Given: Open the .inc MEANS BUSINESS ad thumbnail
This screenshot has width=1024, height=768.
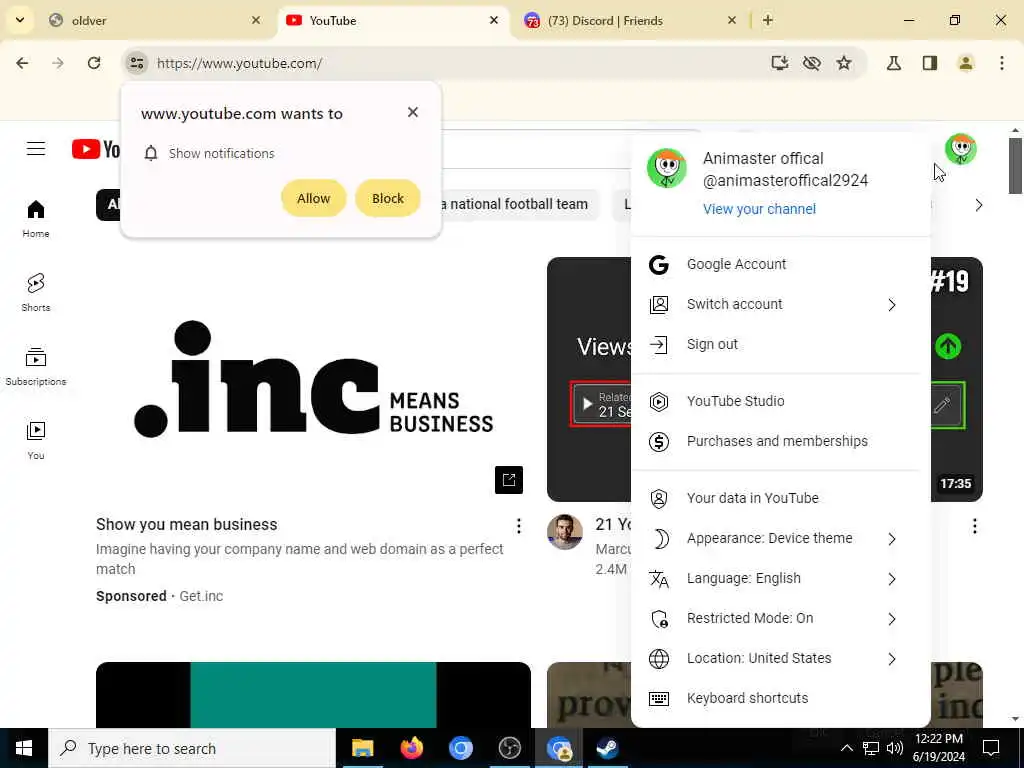Looking at the screenshot, I should 313,379.
